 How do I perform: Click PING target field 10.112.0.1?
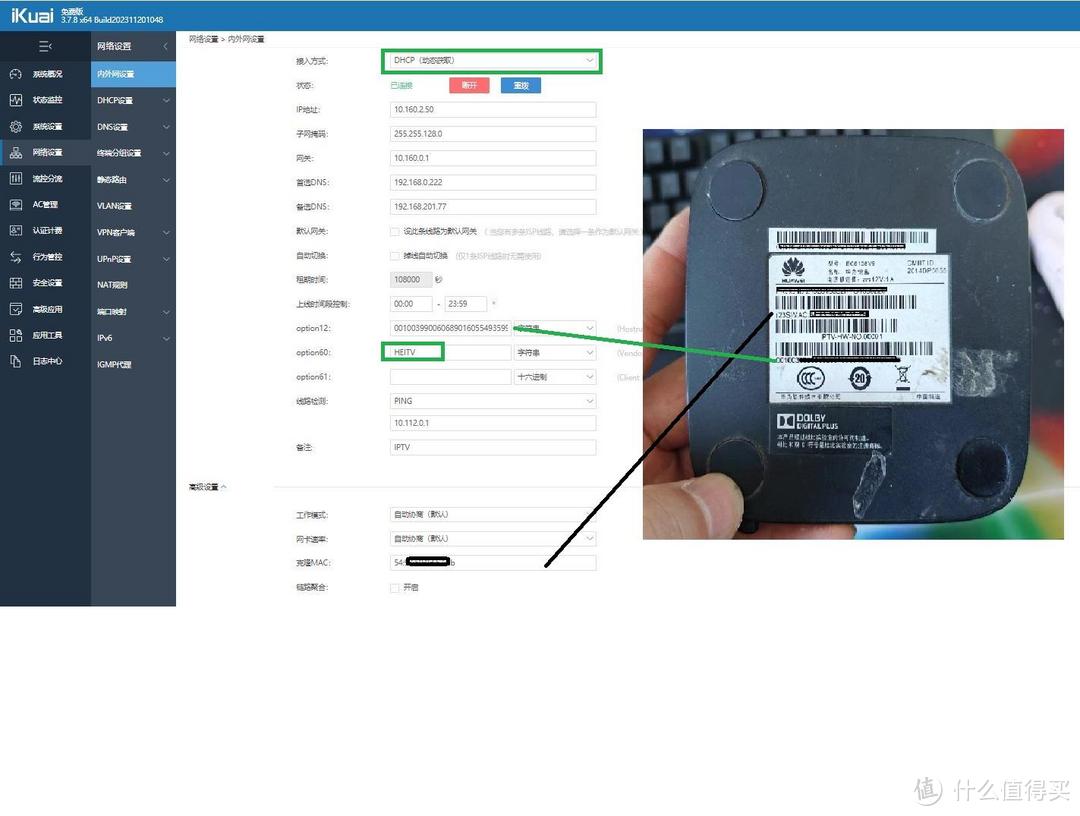tap(492, 423)
